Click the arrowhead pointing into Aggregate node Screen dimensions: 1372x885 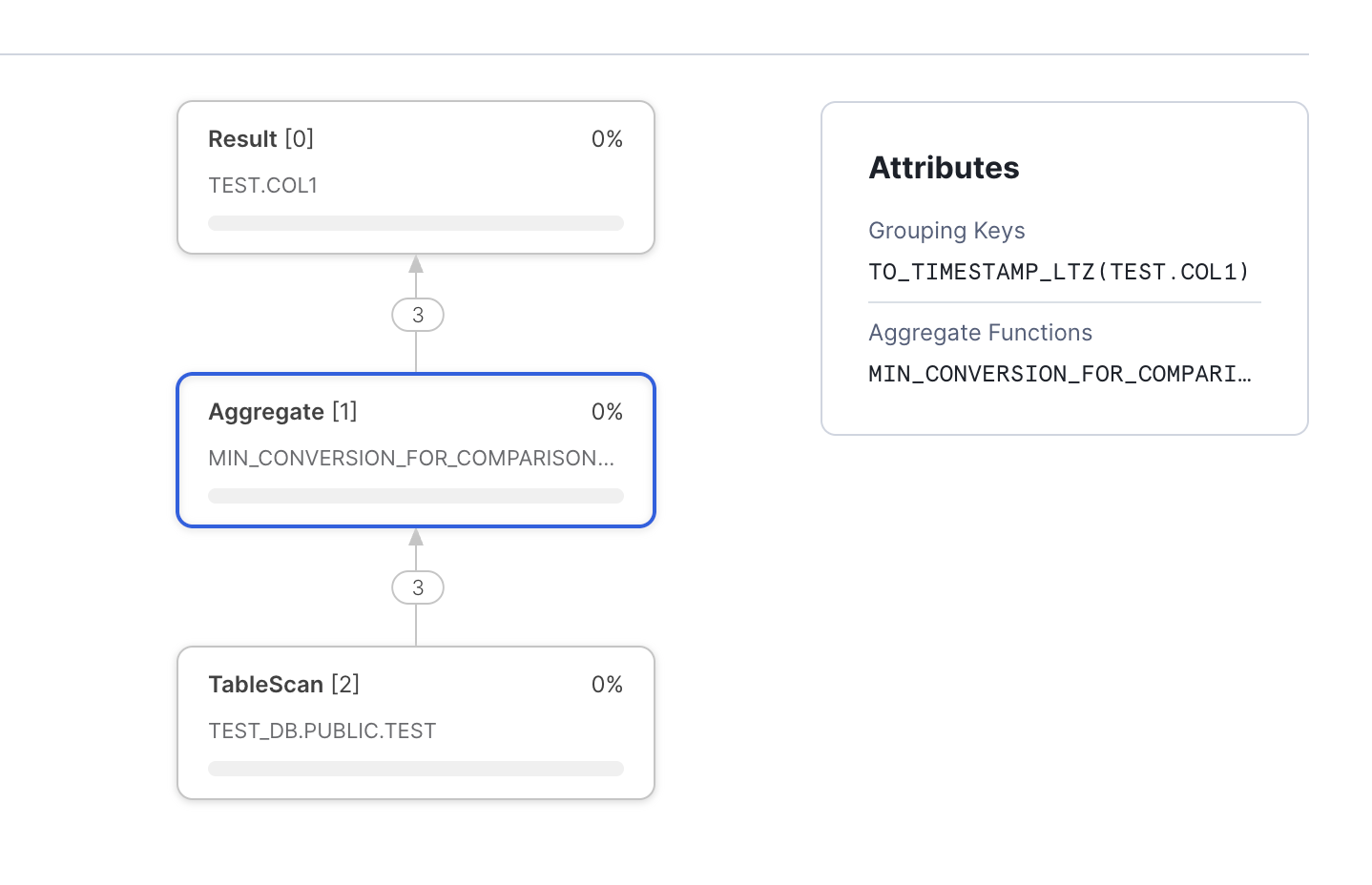(416, 537)
